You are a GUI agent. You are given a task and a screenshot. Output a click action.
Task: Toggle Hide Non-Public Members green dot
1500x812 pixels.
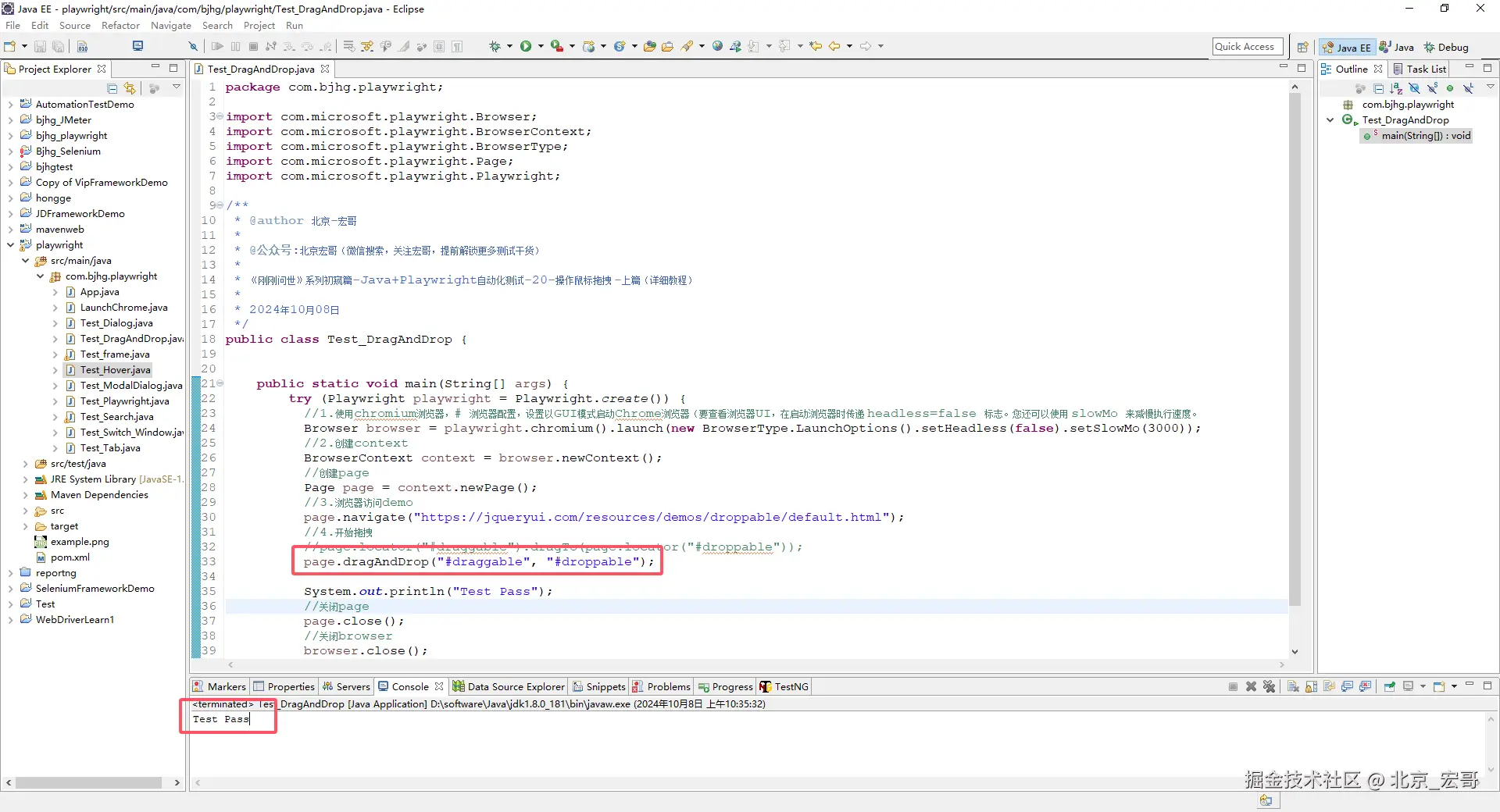(1450, 88)
